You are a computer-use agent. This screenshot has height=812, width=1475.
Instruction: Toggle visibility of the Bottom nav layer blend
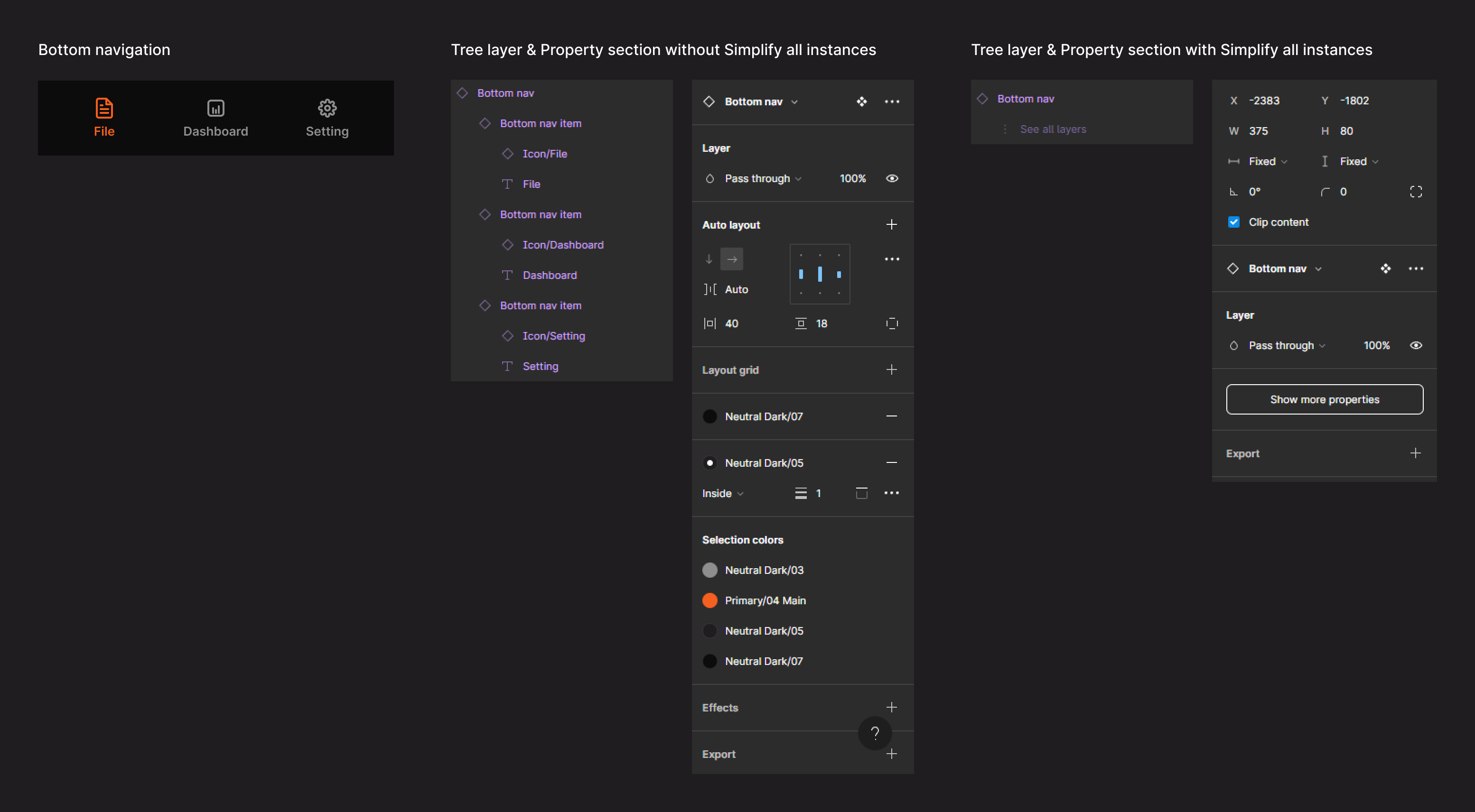[1417, 345]
